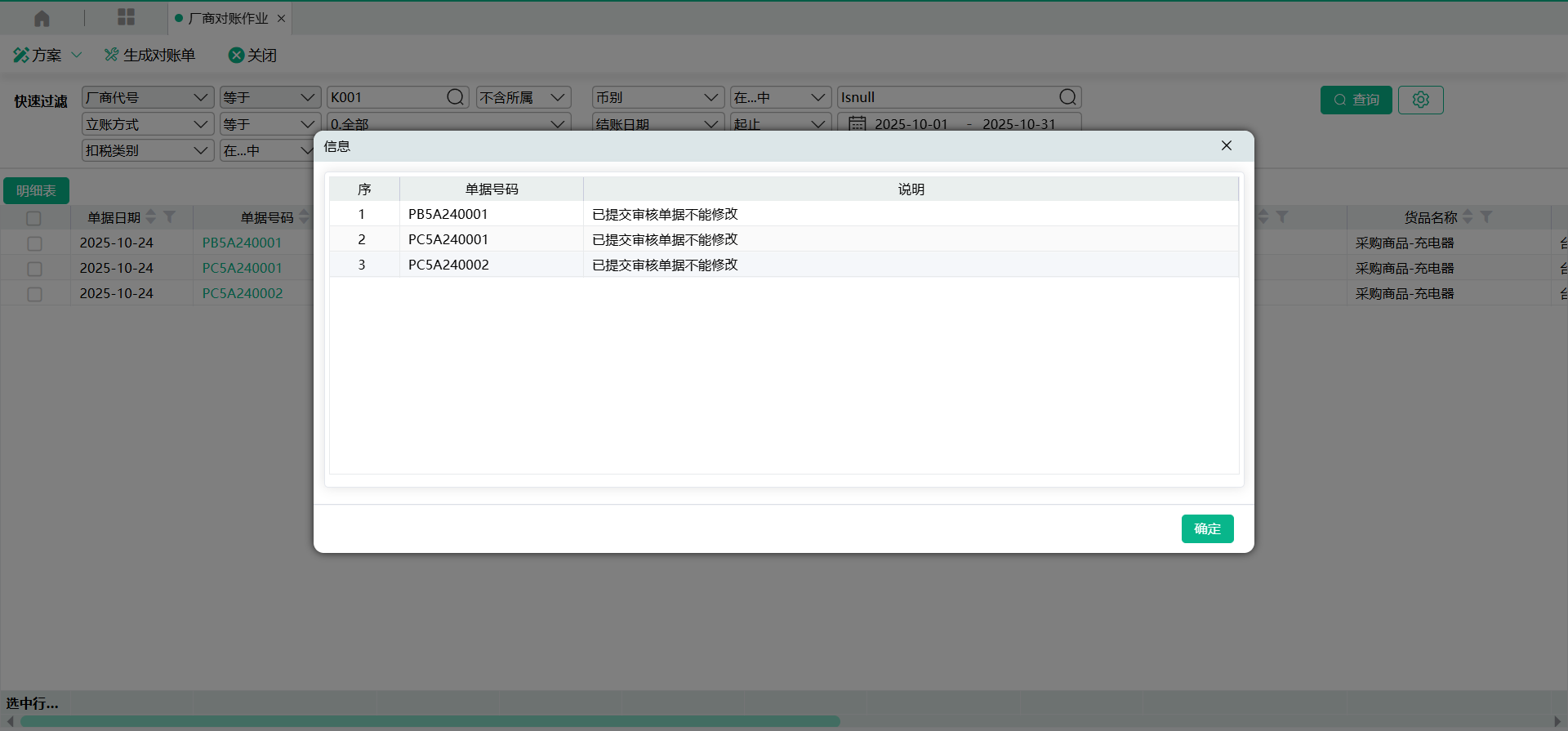The image size is (1568, 731).
Task: Click the home icon in top bar
Action: click(x=42, y=18)
